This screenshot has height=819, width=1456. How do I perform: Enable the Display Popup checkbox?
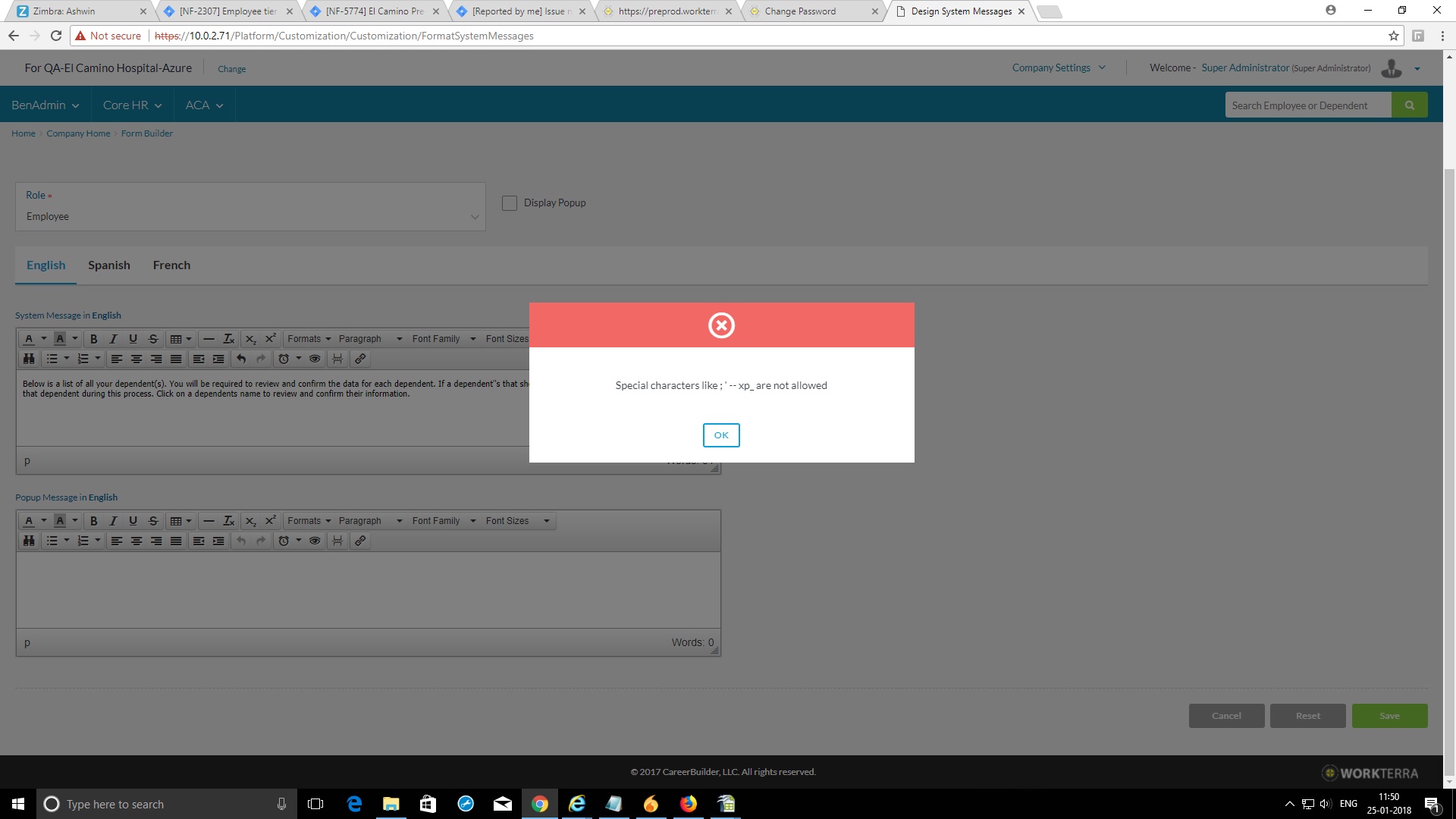[510, 203]
